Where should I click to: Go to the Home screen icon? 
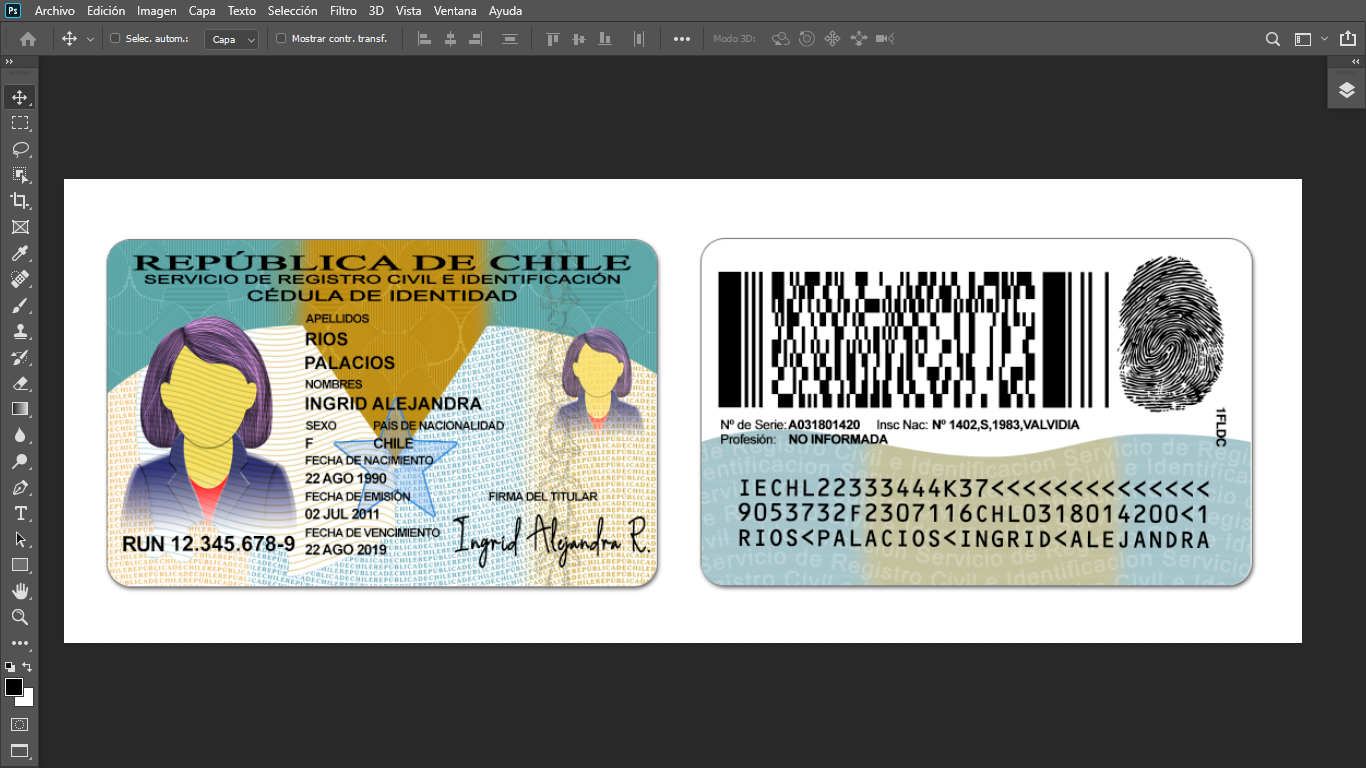28,39
